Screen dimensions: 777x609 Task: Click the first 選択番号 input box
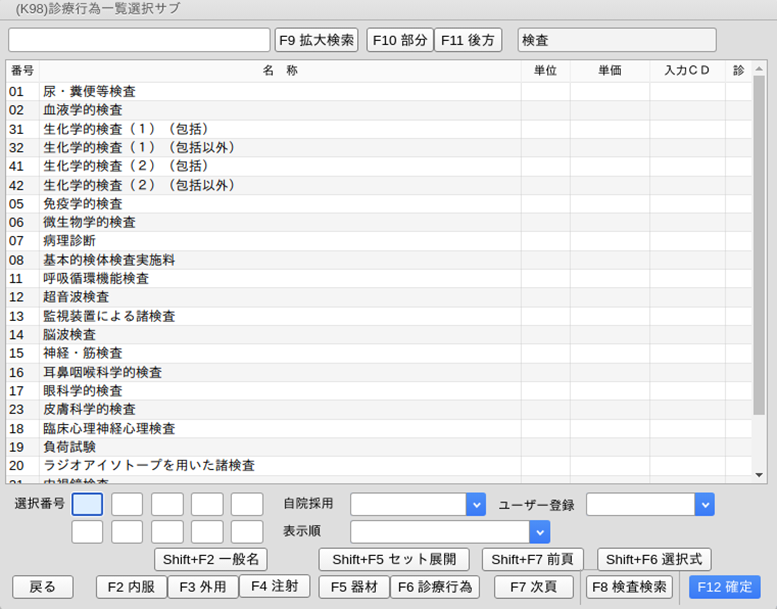87,504
